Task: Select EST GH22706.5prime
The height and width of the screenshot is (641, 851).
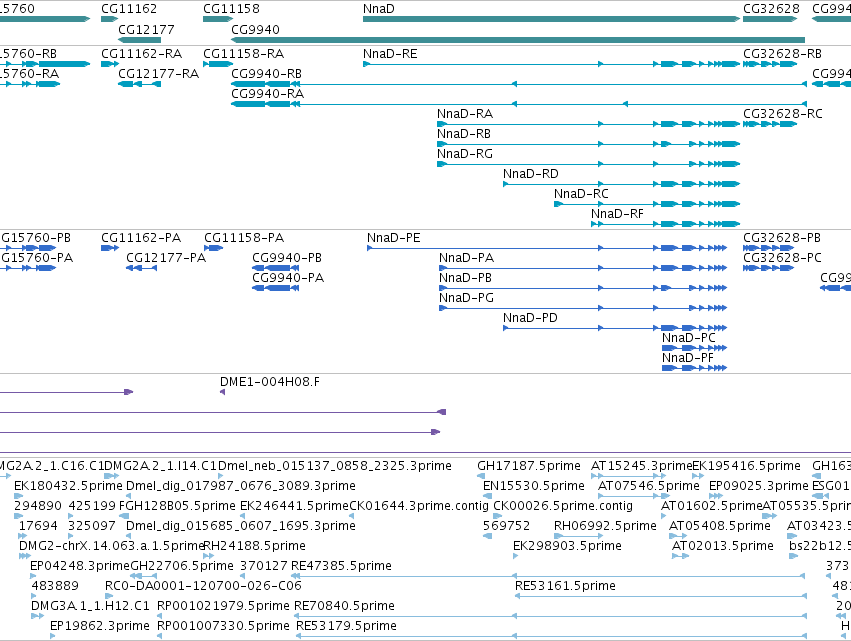Action: tap(144, 576)
